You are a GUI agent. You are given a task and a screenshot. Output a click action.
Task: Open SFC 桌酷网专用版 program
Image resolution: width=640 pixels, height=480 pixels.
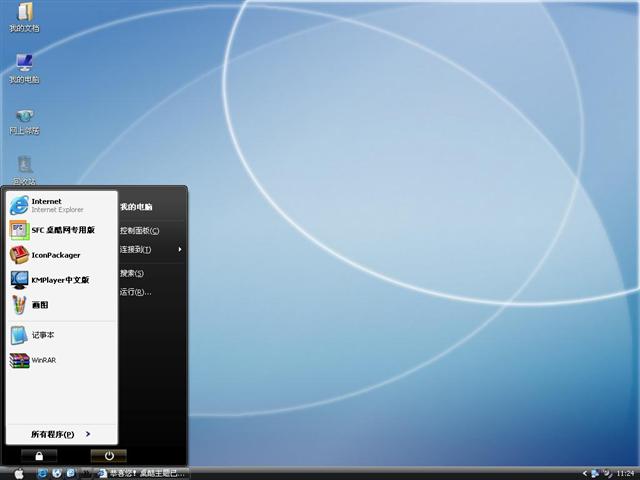pyautogui.click(x=62, y=230)
